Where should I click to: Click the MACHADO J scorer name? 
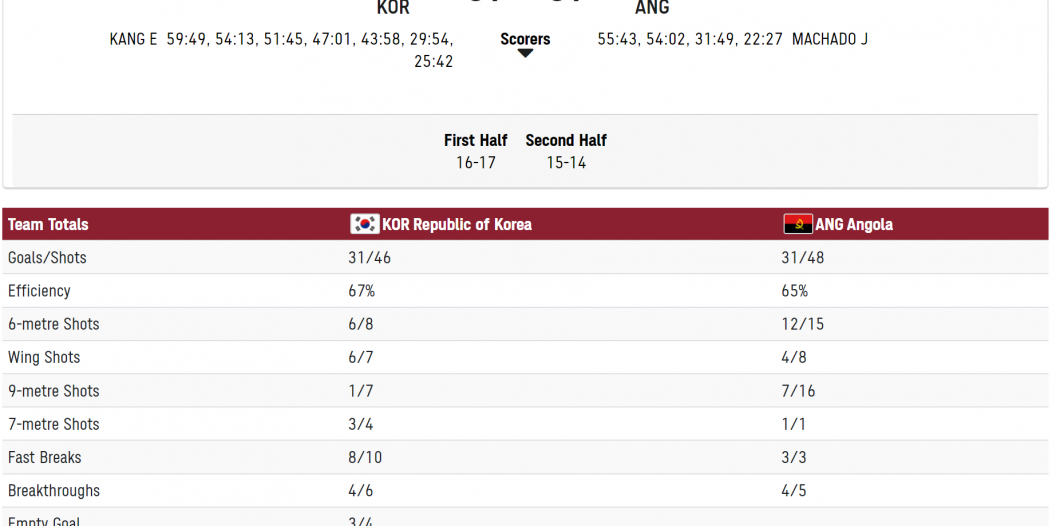[830, 39]
